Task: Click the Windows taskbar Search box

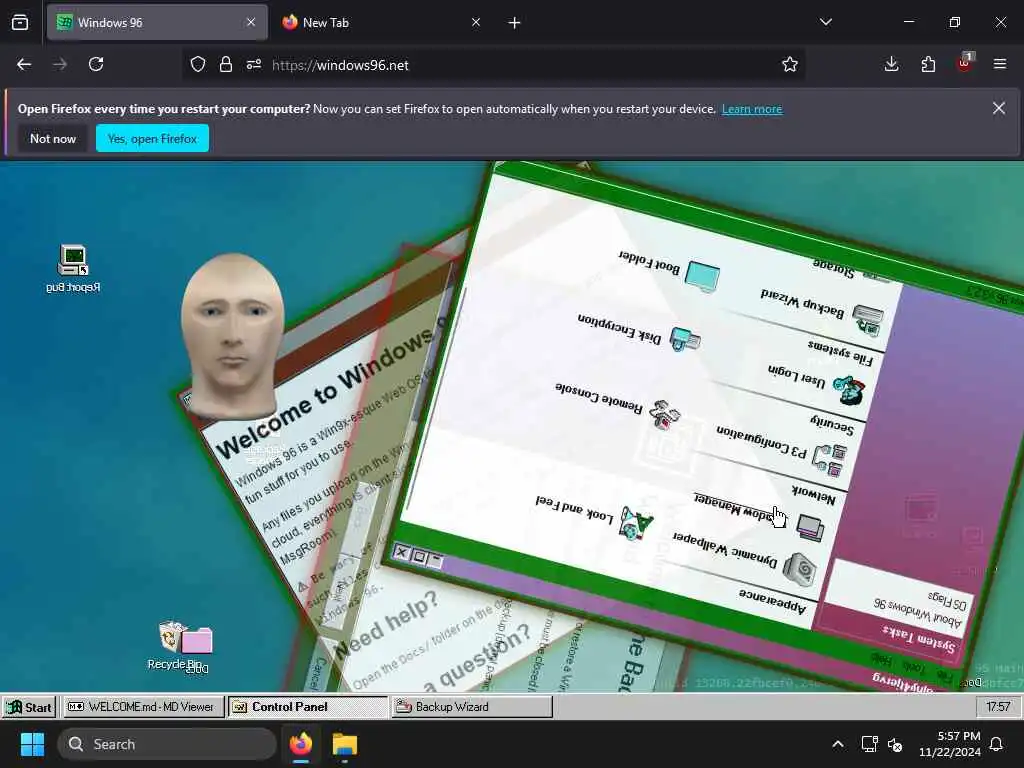Action: [167, 744]
